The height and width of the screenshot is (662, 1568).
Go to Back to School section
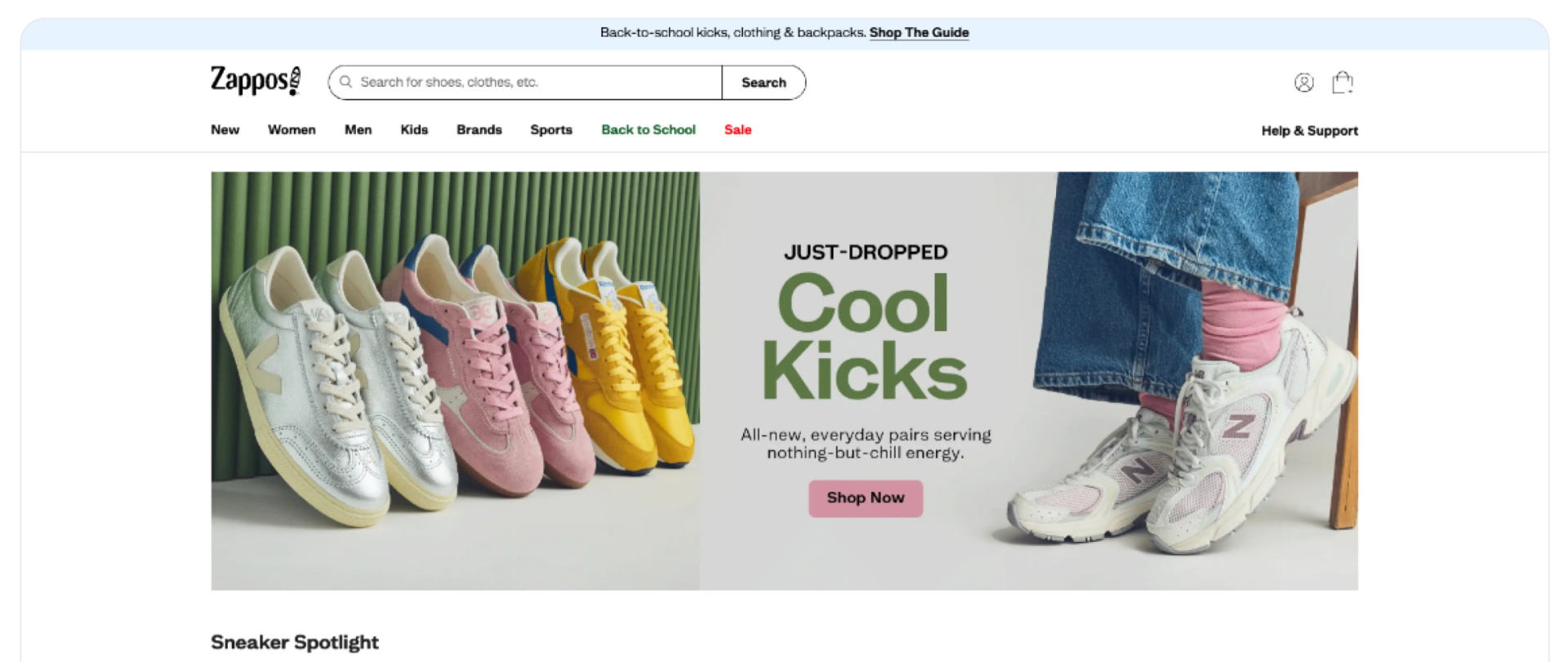648,130
